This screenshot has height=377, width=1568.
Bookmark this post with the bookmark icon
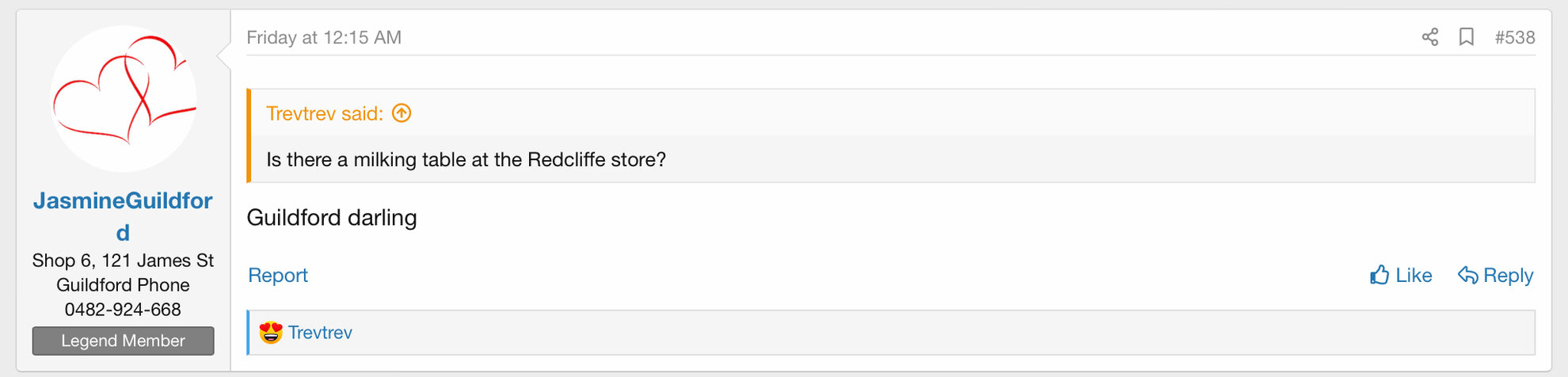[1467, 37]
